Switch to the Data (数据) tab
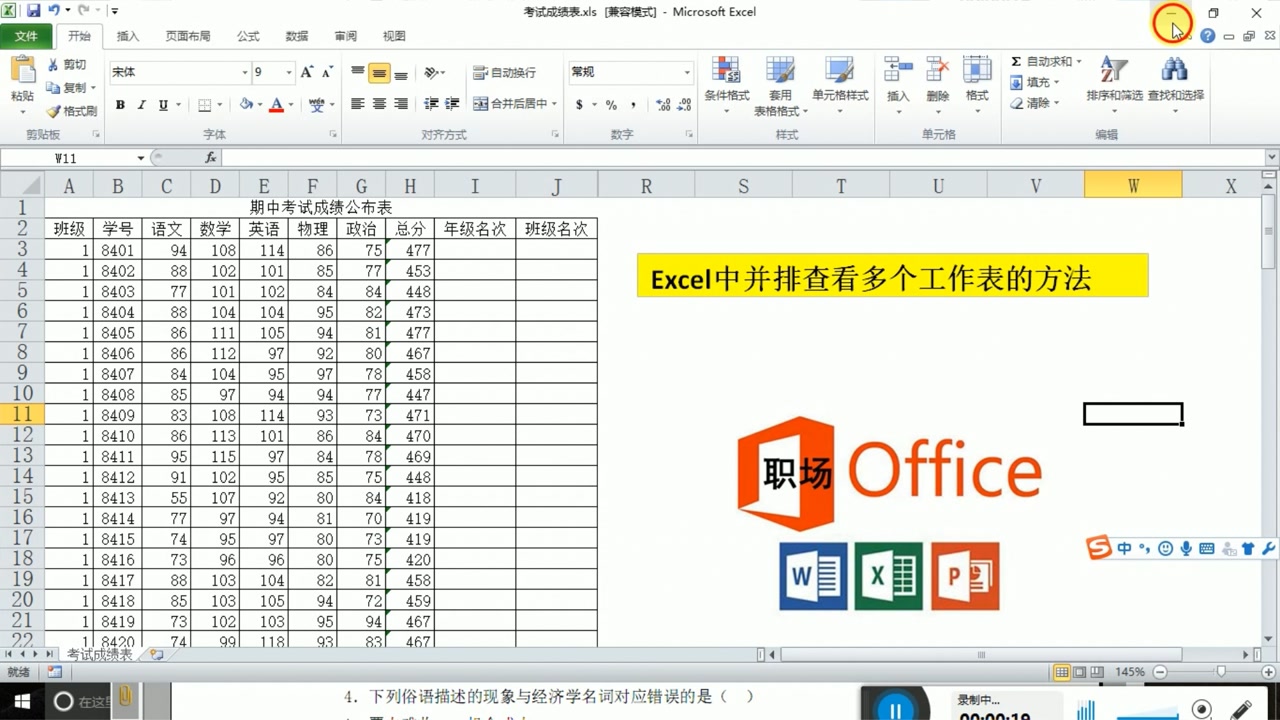 coord(297,36)
